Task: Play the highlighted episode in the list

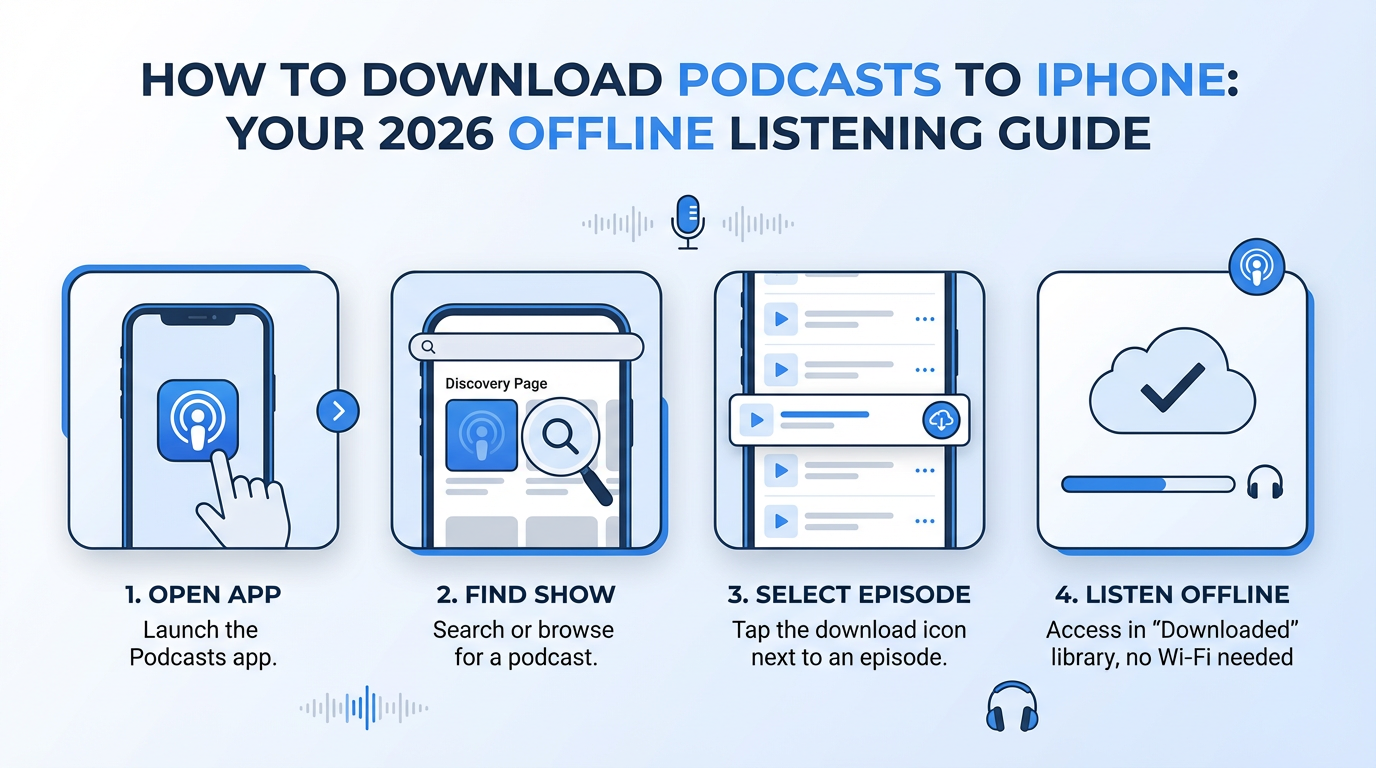Action: click(757, 420)
